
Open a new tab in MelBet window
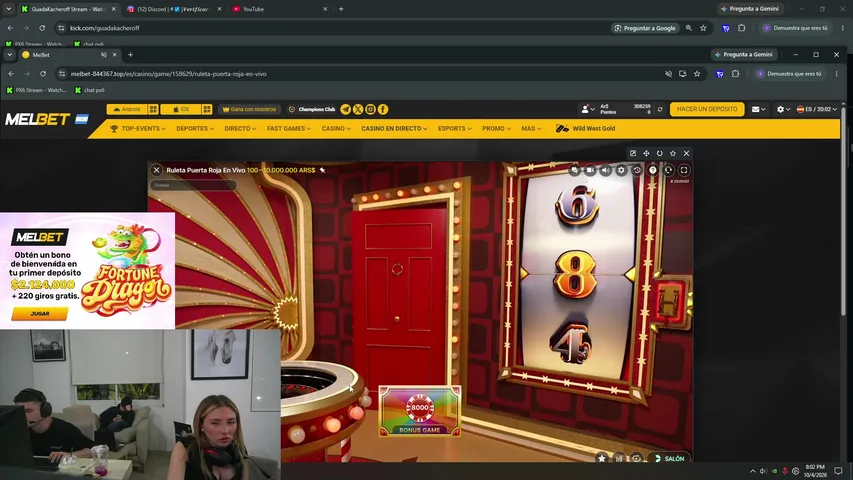pos(130,54)
